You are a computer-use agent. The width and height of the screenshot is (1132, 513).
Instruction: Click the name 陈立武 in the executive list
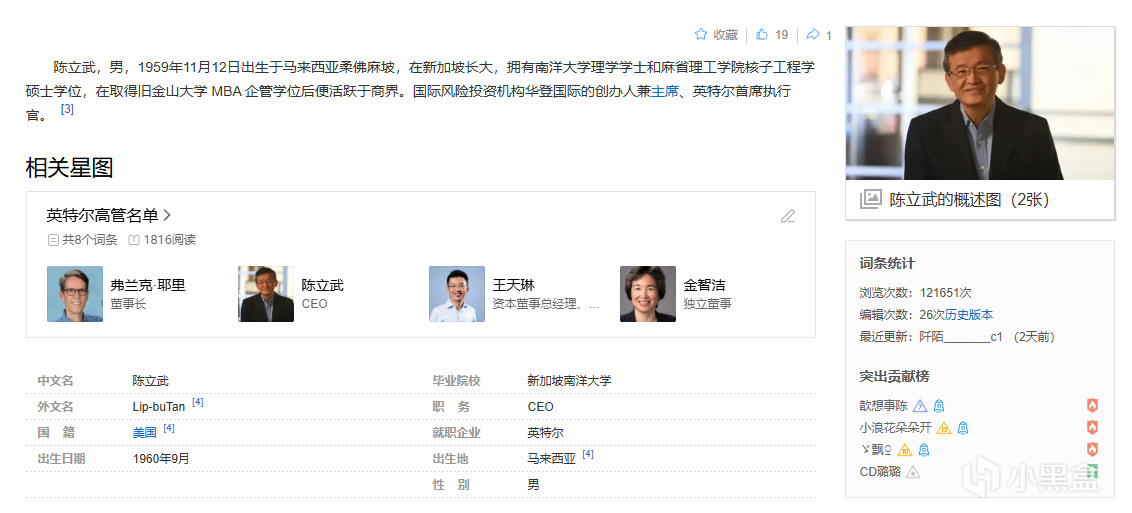(323, 285)
